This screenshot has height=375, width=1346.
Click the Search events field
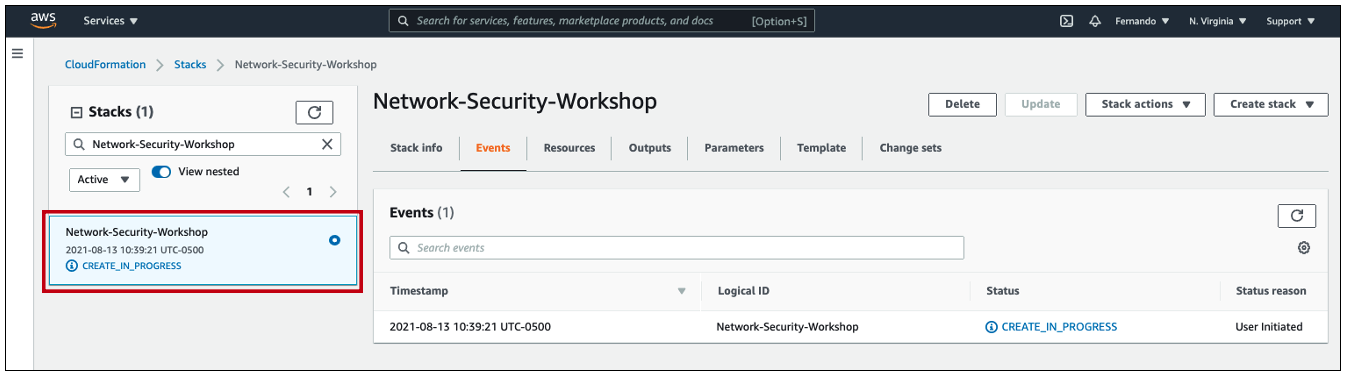click(676, 247)
